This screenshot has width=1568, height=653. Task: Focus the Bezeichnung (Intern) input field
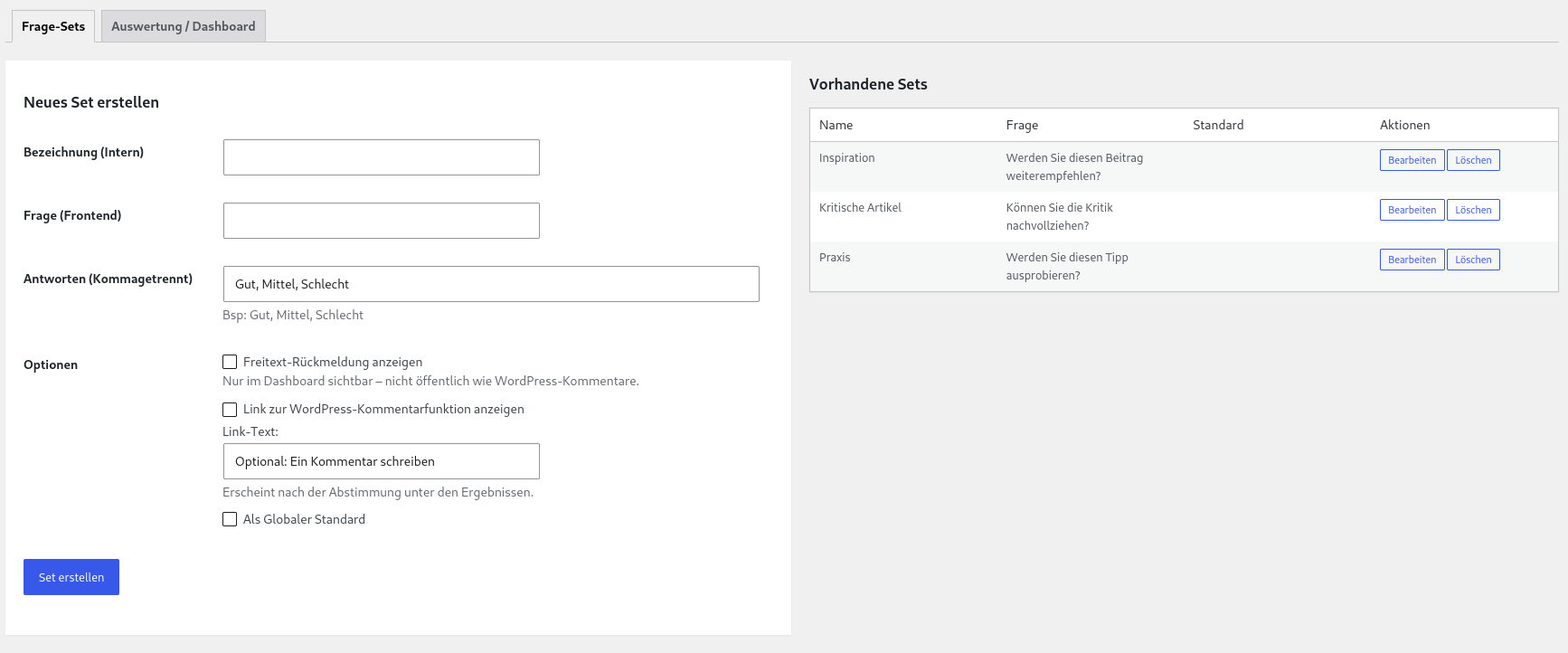[x=382, y=157]
